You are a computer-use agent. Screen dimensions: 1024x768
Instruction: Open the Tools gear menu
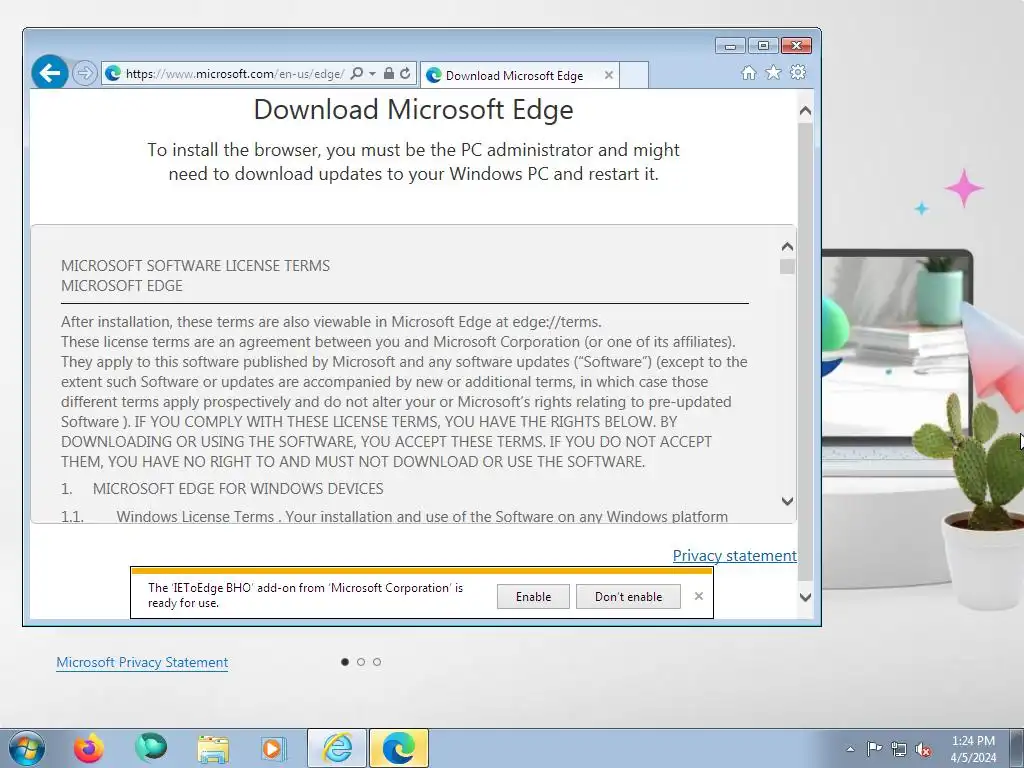798,72
